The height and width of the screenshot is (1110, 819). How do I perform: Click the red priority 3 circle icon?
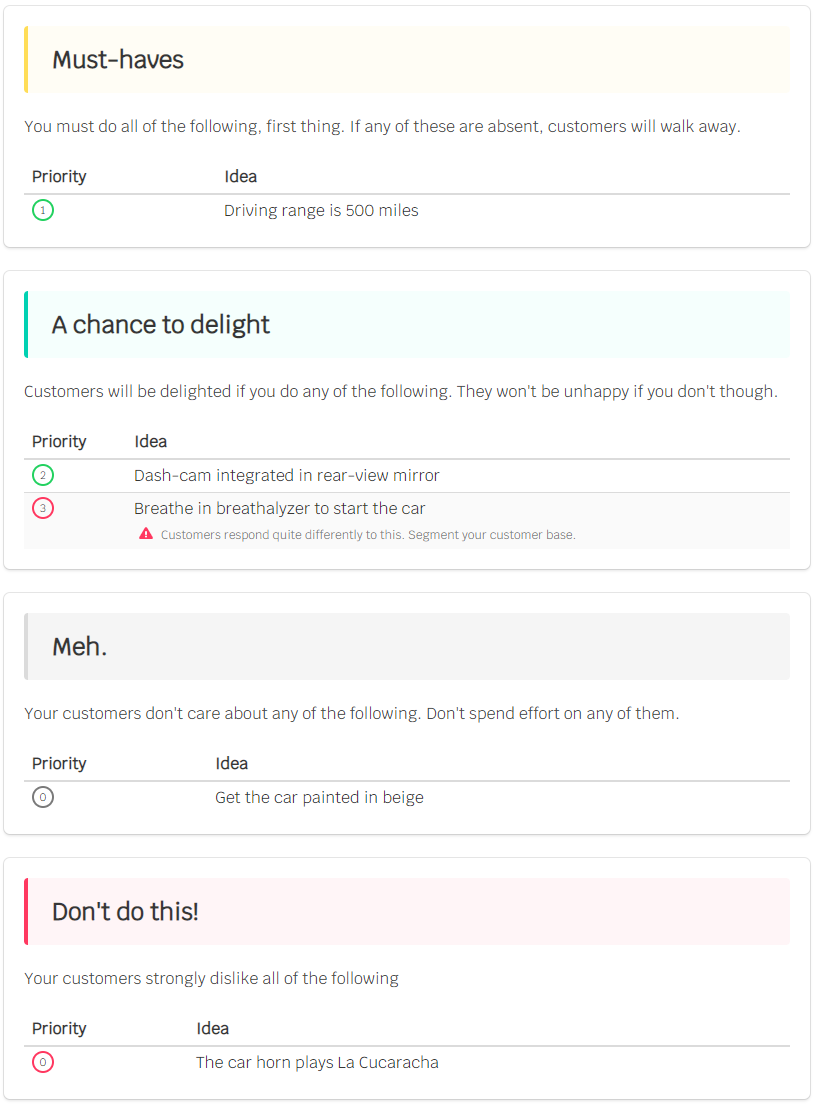pos(42,508)
